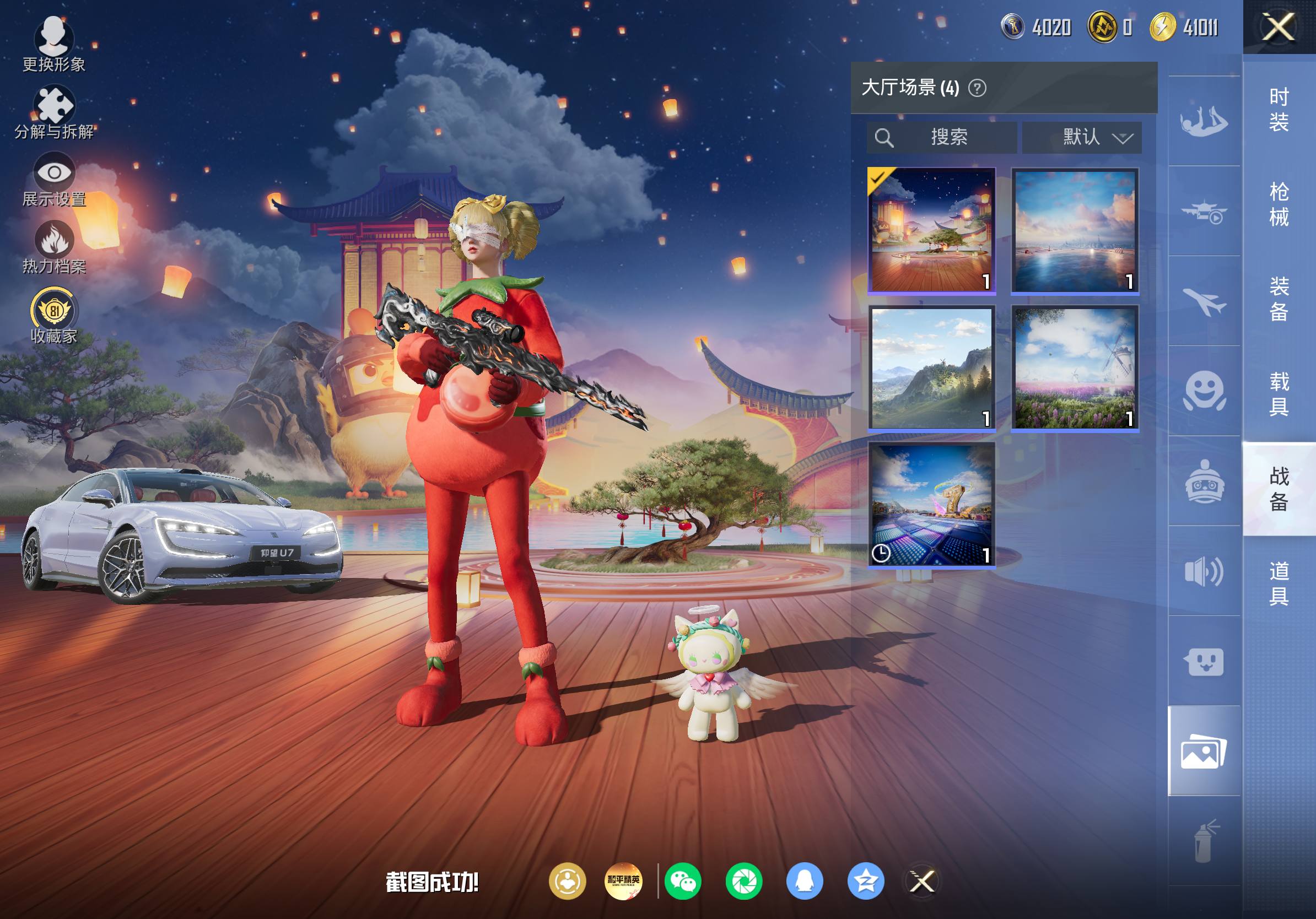
Task: Switch to the 道具 tab
Action: pos(1279,584)
